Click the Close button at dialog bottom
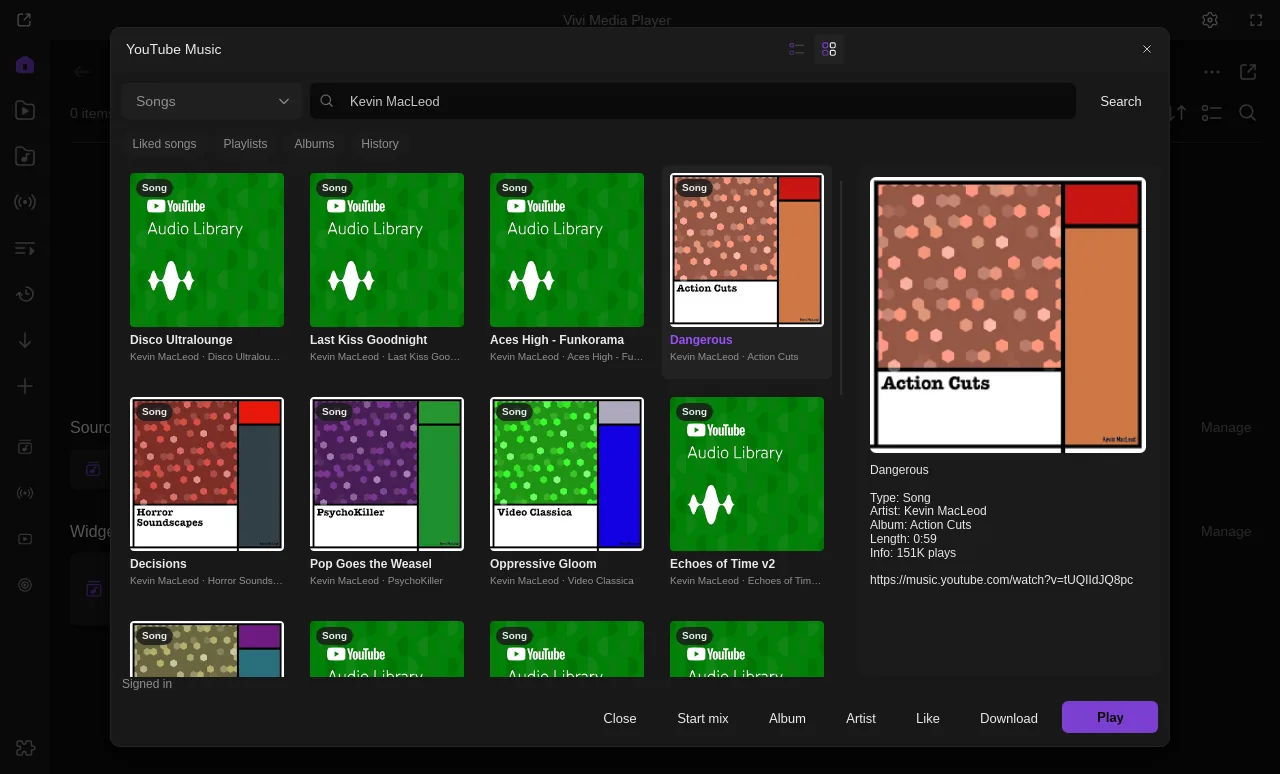 coord(620,718)
